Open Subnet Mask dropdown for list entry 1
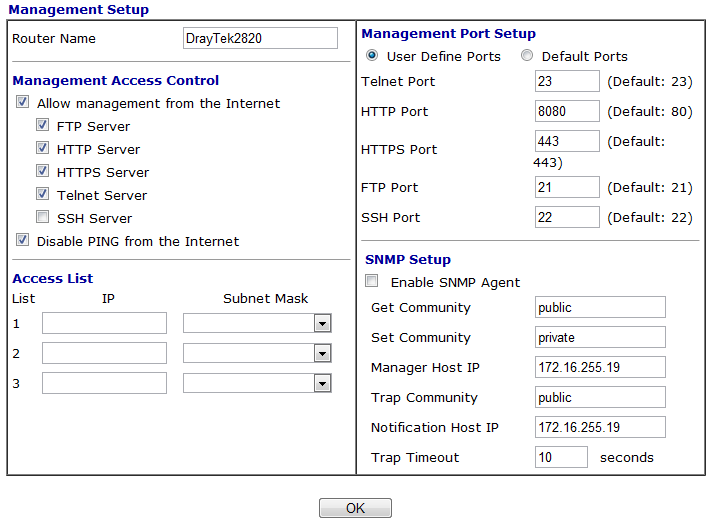The height and width of the screenshot is (522, 712). (x=322, y=323)
